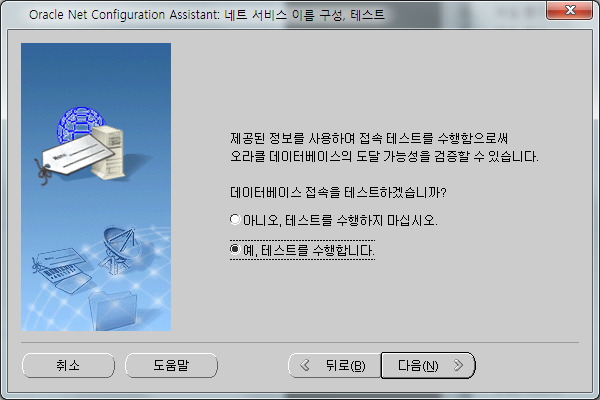This screenshot has width=600, height=400.
Task: Open help with 도움말 button
Action: [171, 365]
